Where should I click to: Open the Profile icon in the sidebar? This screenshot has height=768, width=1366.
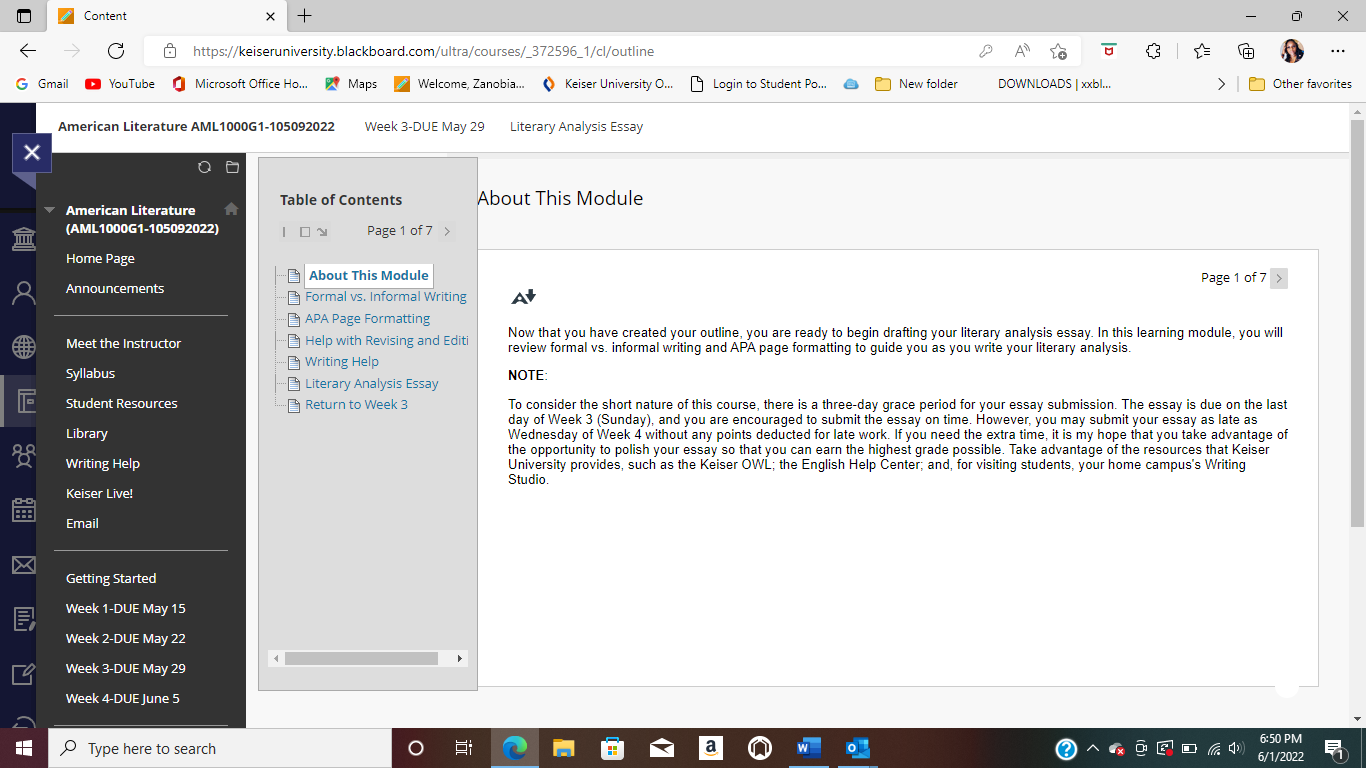(x=22, y=293)
